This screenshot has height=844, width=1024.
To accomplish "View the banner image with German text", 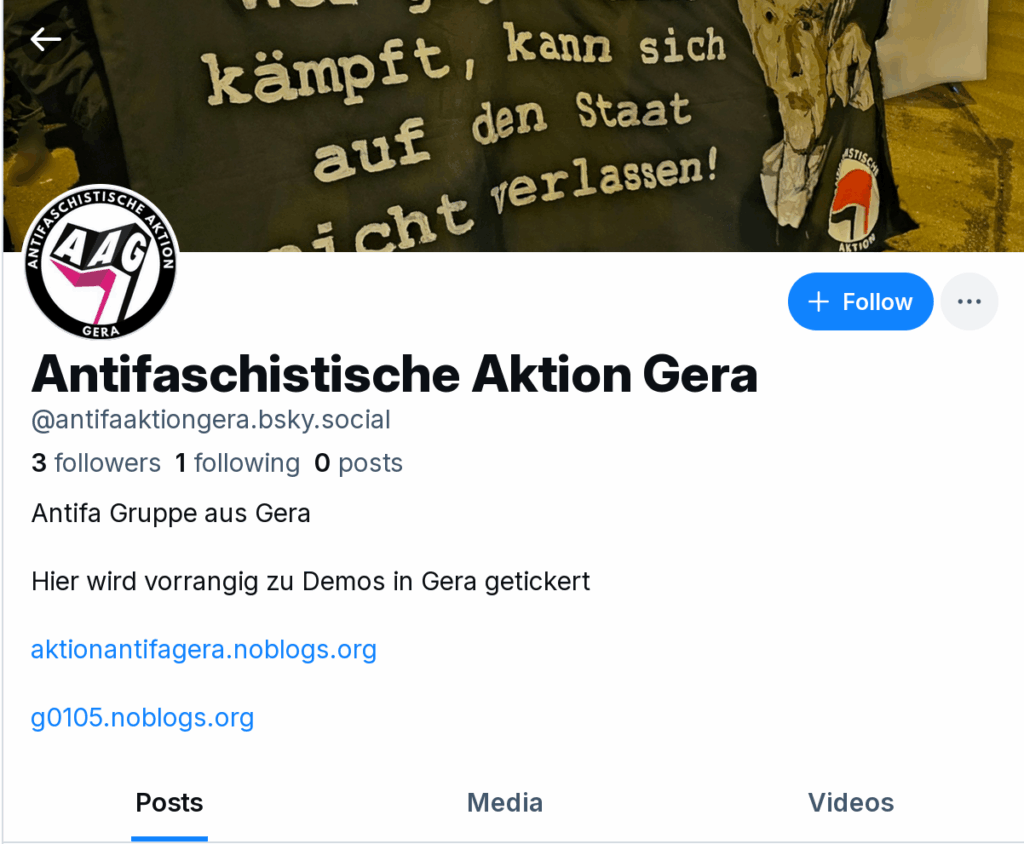I will (x=513, y=125).
